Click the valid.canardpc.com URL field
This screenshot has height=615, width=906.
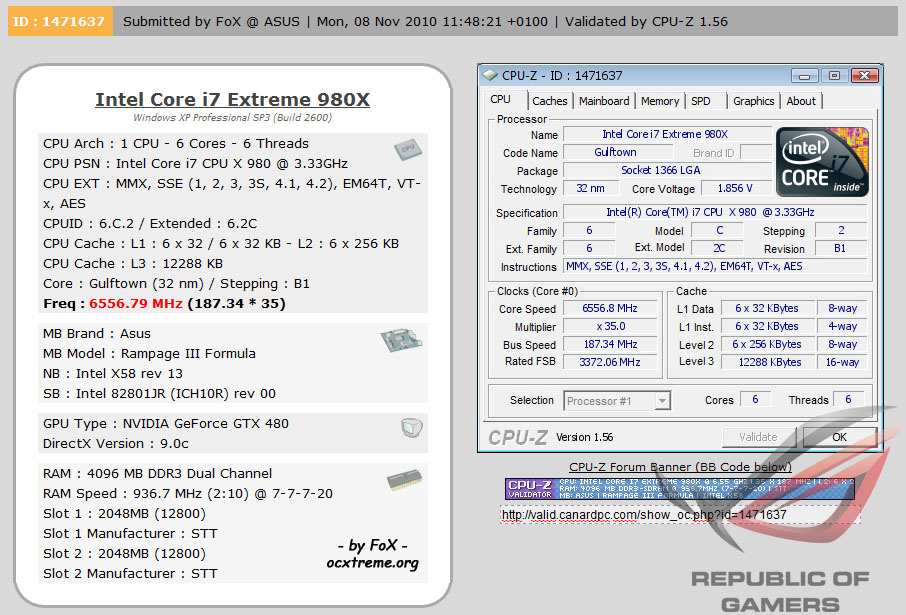click(680, 514)
